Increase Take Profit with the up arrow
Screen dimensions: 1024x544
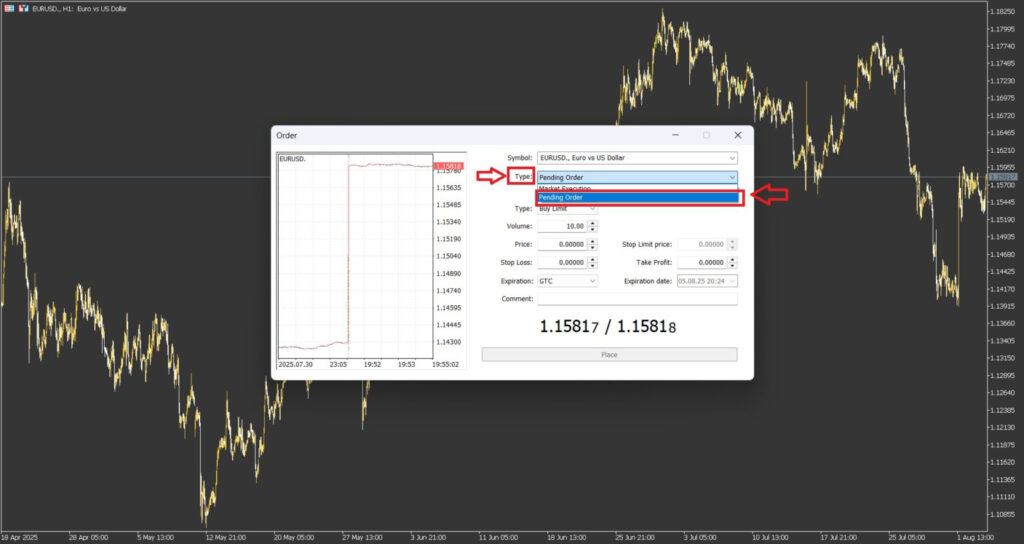pyautogui.click(x=733, y=259)
